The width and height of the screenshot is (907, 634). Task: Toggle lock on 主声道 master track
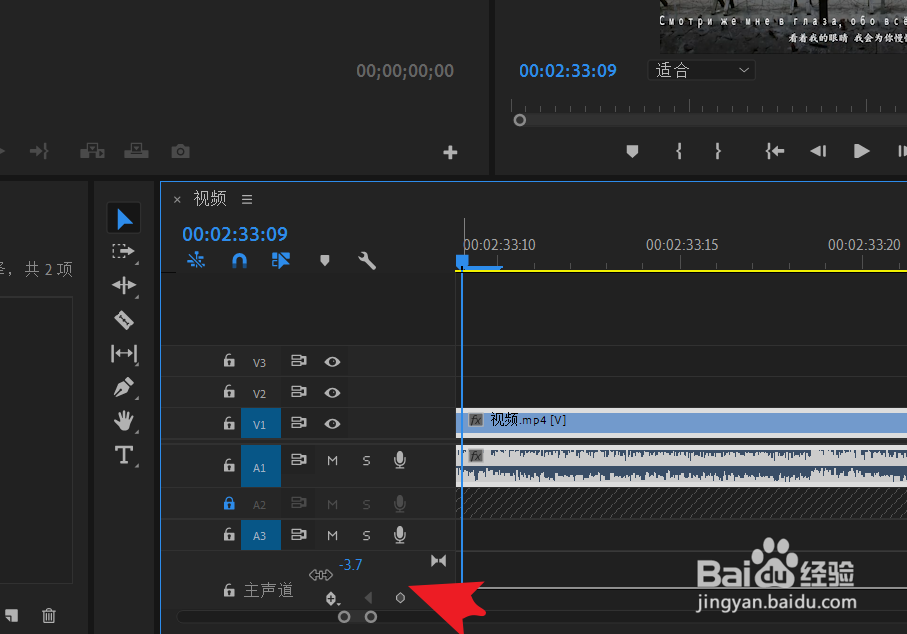[x=229, y=590]
